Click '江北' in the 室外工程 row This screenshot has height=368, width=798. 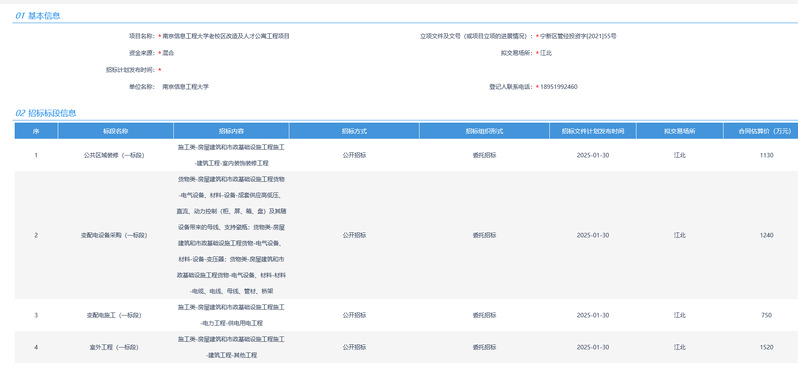click(x=679, y=347)
